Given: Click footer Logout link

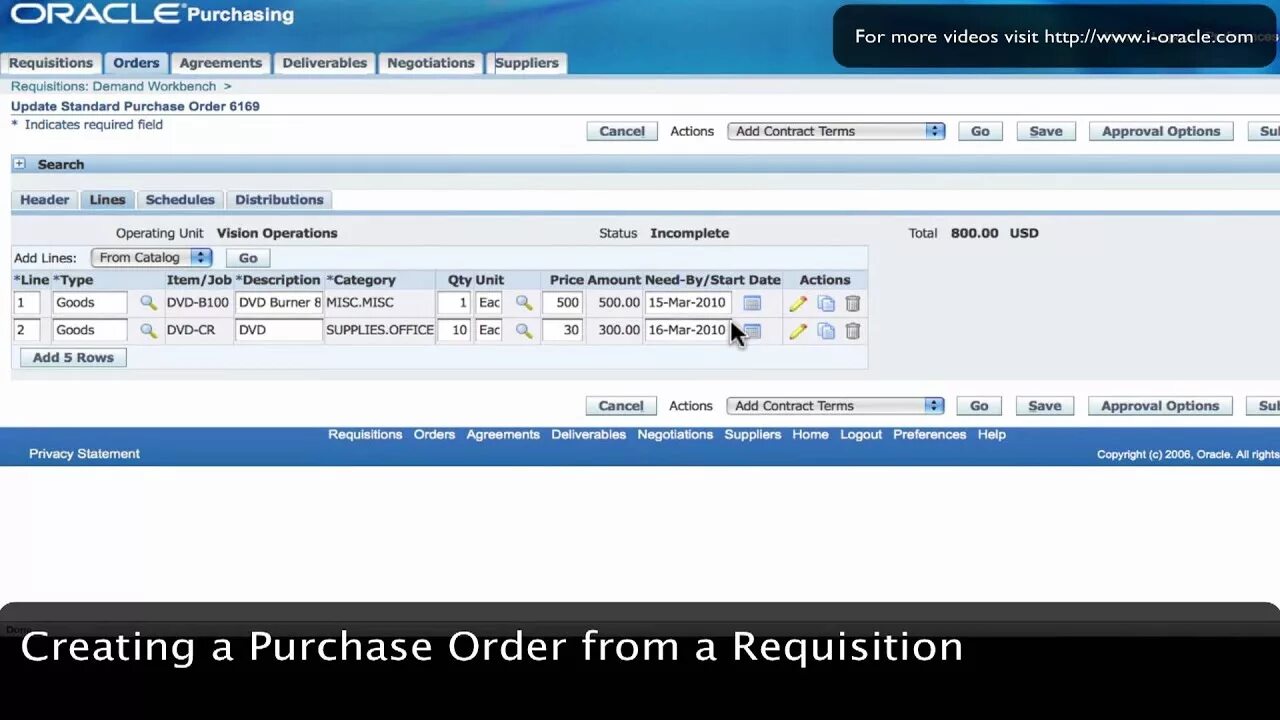Looking at the screenshot, I should pos(861,435).
